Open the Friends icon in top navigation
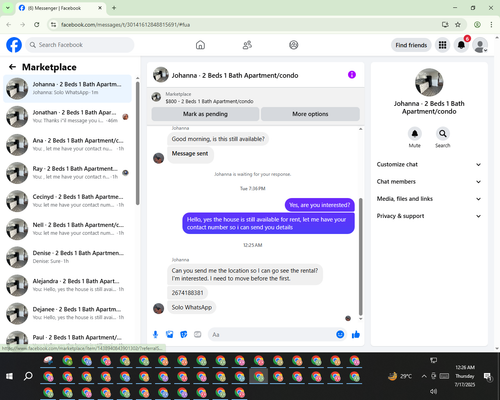This screenshot has height=400, width=500. (x=247, y=45)
